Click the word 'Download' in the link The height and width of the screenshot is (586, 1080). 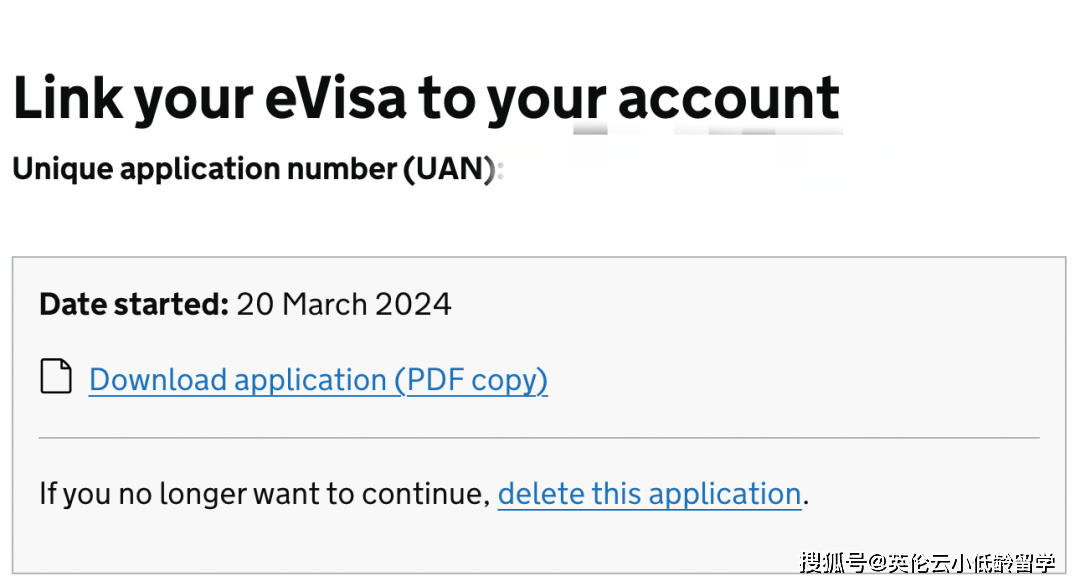coord(158,380)
